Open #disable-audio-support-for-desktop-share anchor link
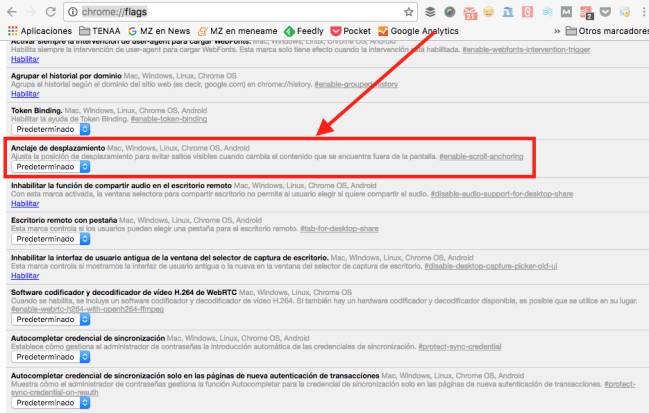 click(502, 194)
